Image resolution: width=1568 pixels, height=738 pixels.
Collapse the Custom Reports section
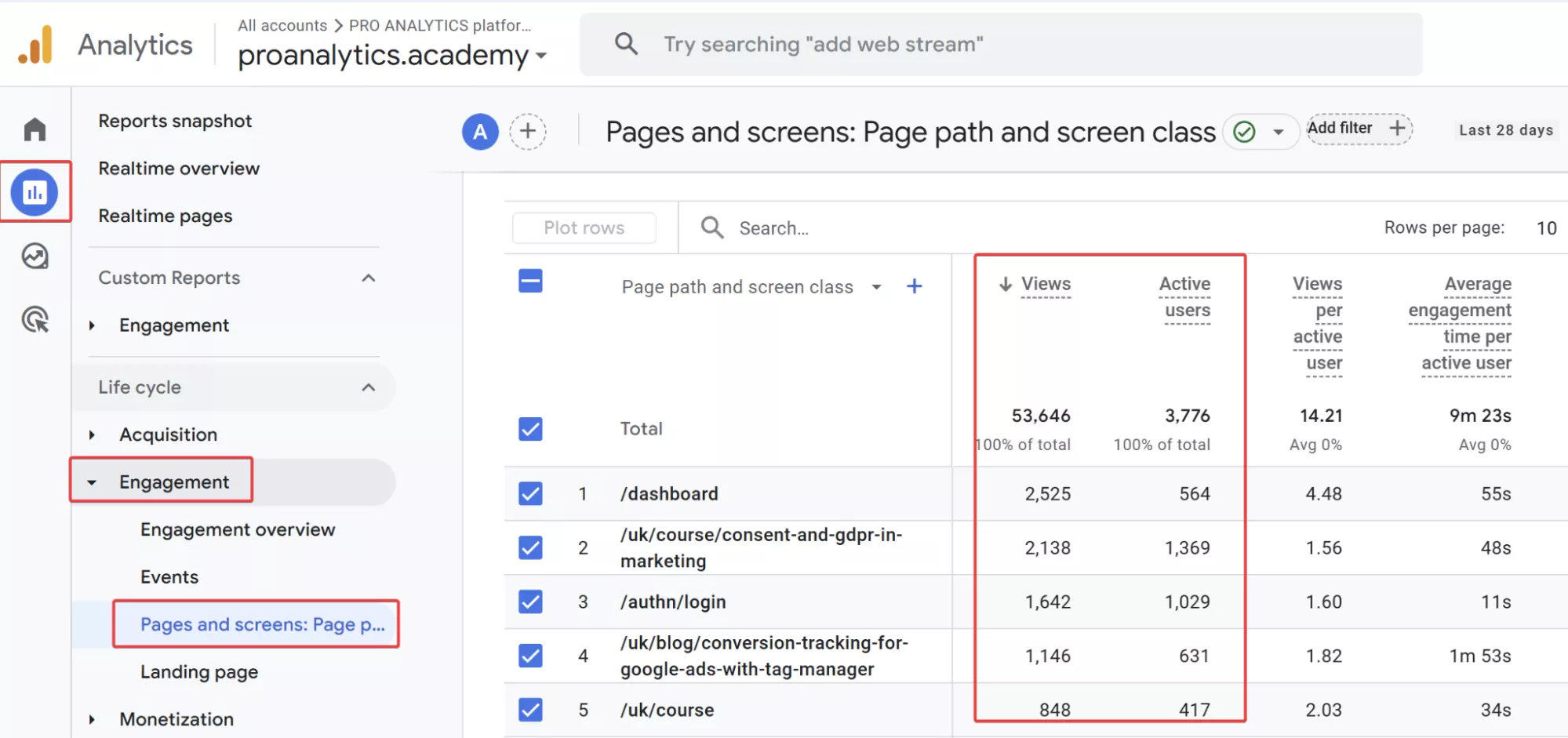(x=369, y=278)
